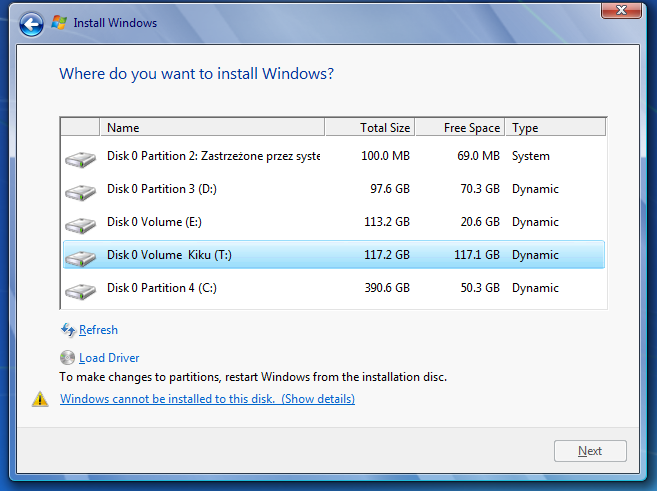Screen dimensions: 657x491
Task: Open the Load Driver link
Action: (x=109, y=358)
